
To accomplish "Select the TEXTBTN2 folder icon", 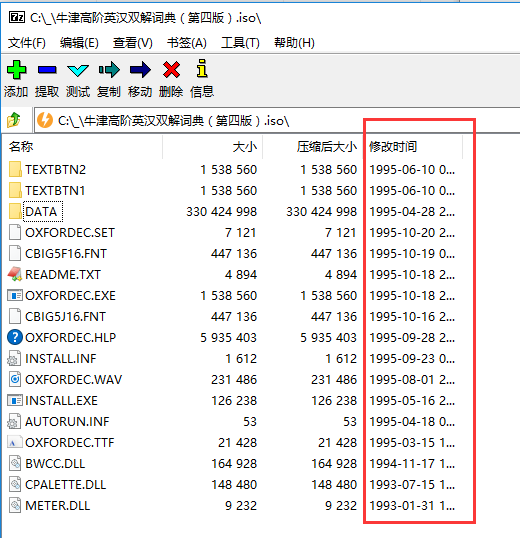I will pos(15,169).
